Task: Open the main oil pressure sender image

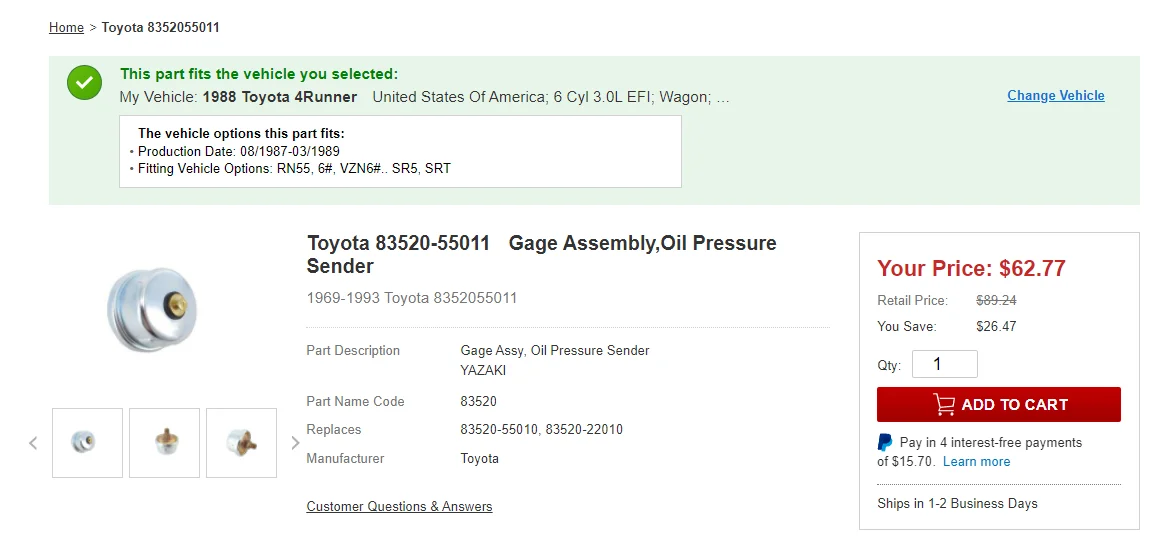Action: point(153,308)
